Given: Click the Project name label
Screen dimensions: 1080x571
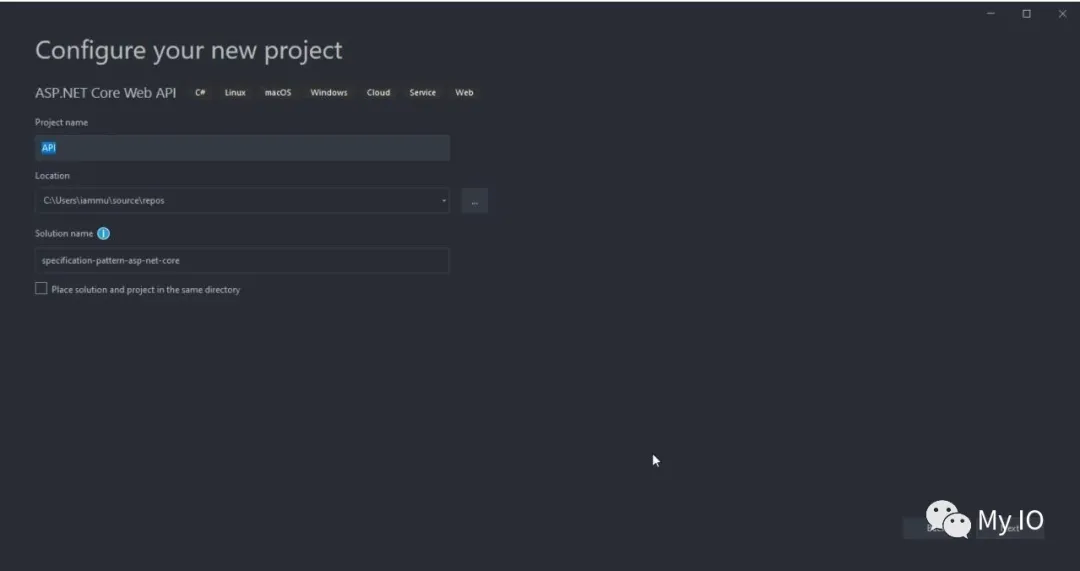Looking at the screenshot, I should pyautogui.click(x=61, y=122).
